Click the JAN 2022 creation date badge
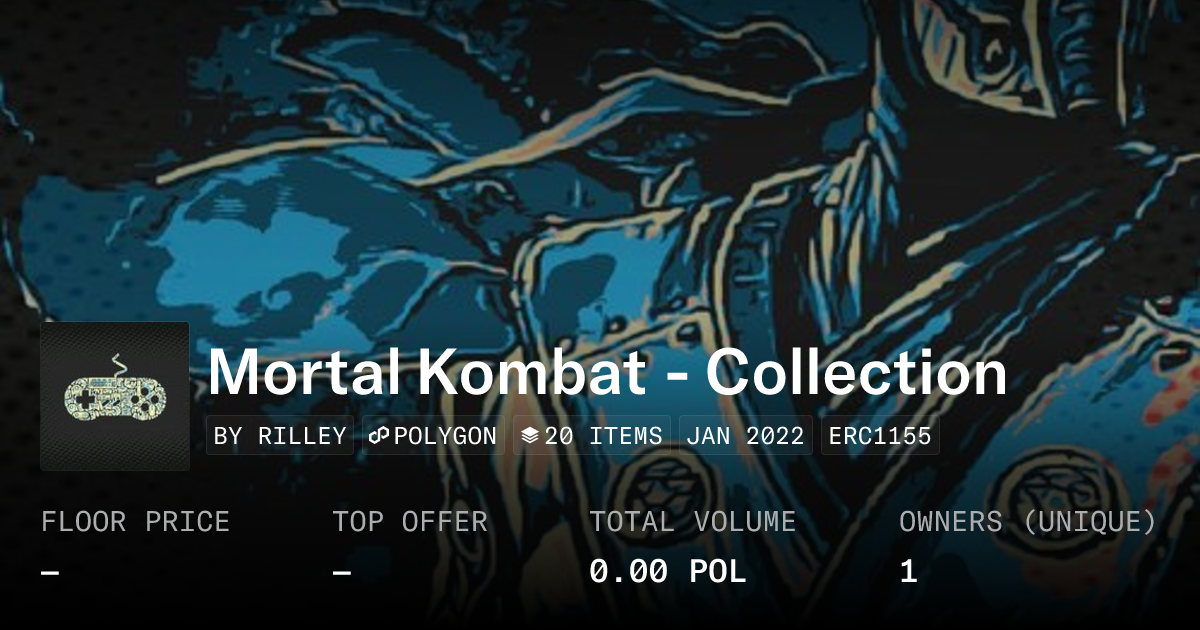 (745, 436)
